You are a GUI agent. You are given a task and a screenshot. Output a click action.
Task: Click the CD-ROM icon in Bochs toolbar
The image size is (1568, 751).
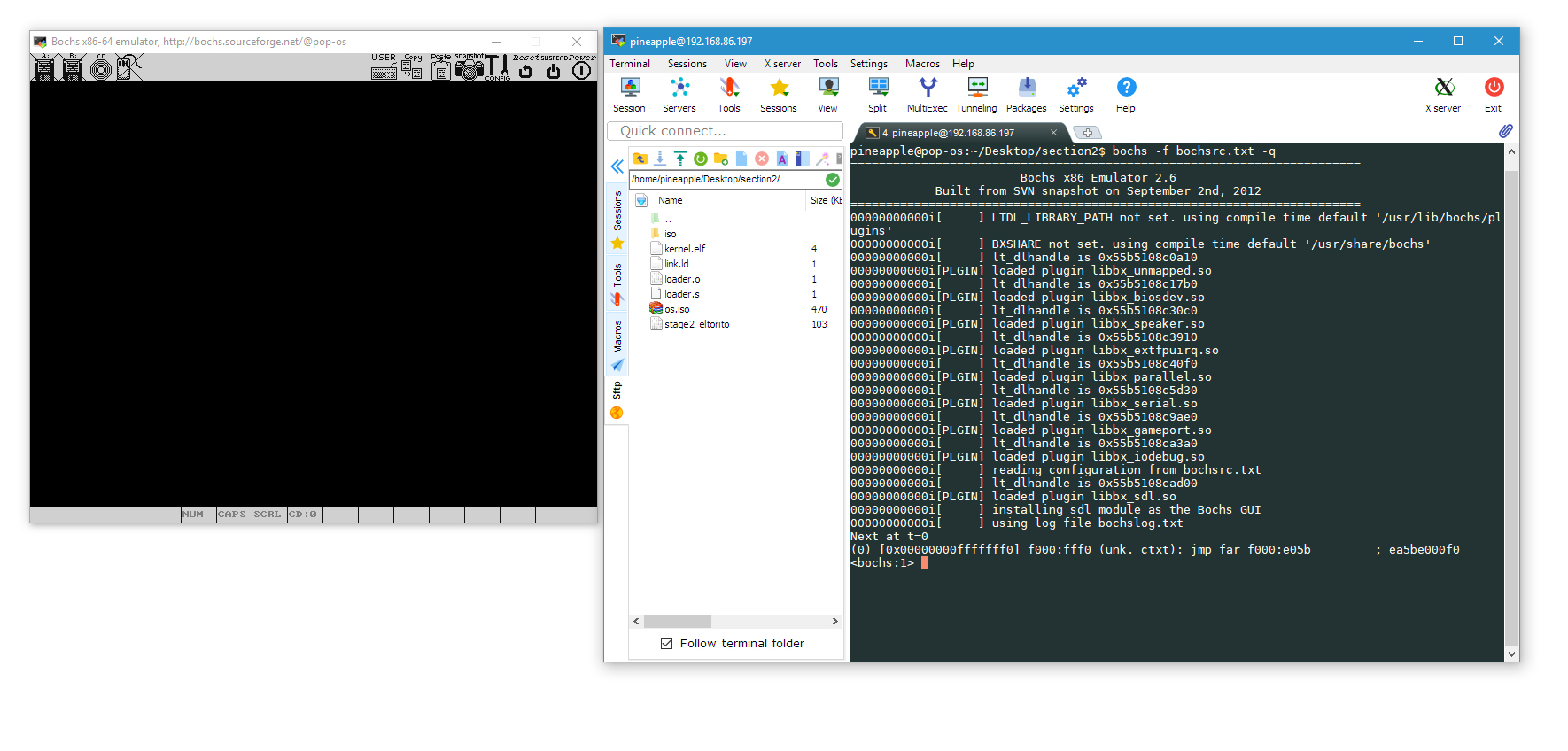(101, 67)
